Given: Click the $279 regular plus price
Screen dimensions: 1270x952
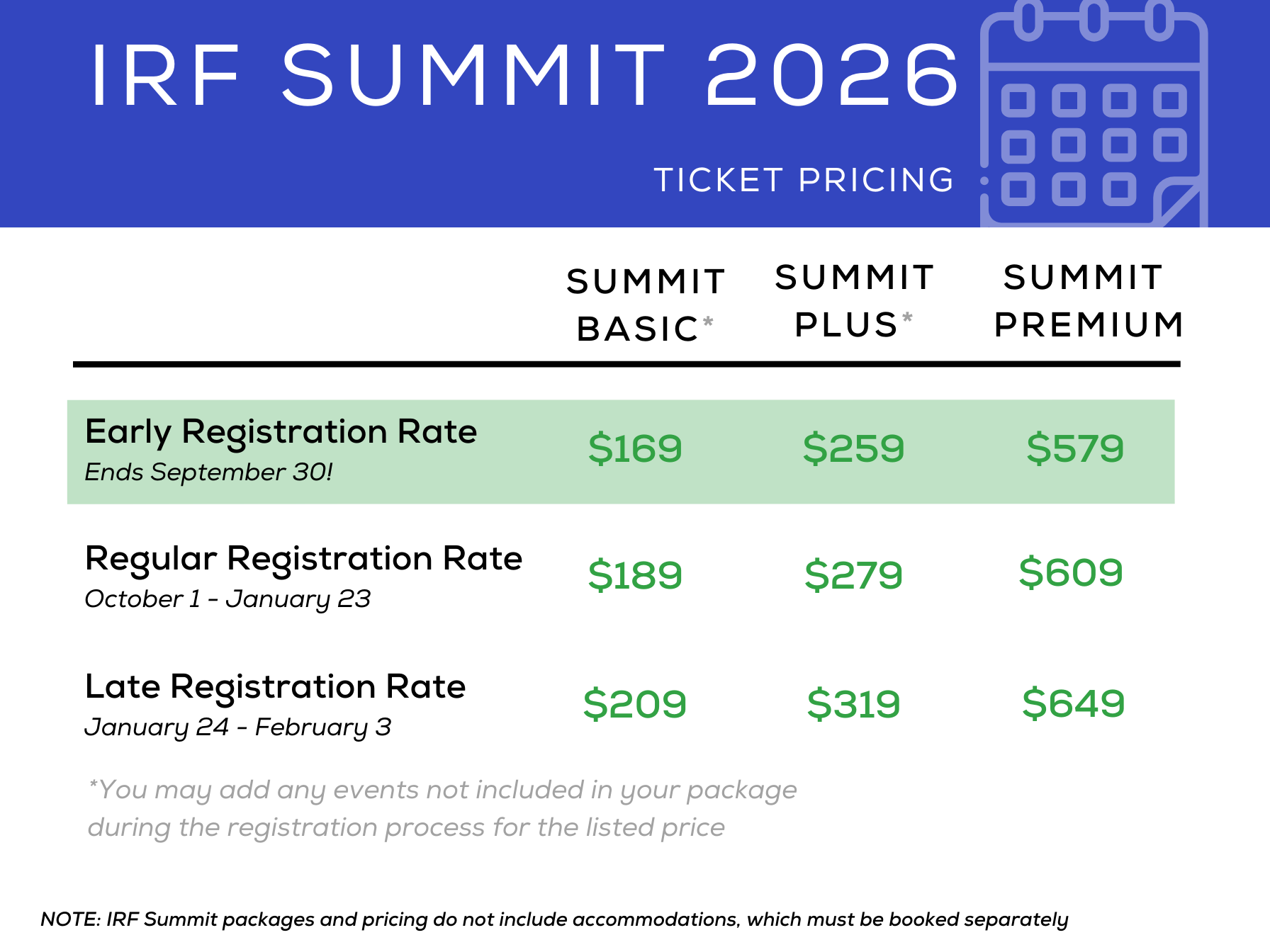Looking at the screenshot, I should [x=853, y=574].
